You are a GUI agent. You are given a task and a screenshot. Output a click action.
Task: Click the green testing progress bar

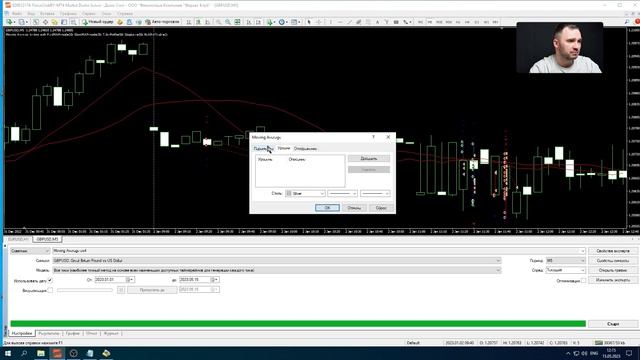pyautogui.click(x=298, y=324)
